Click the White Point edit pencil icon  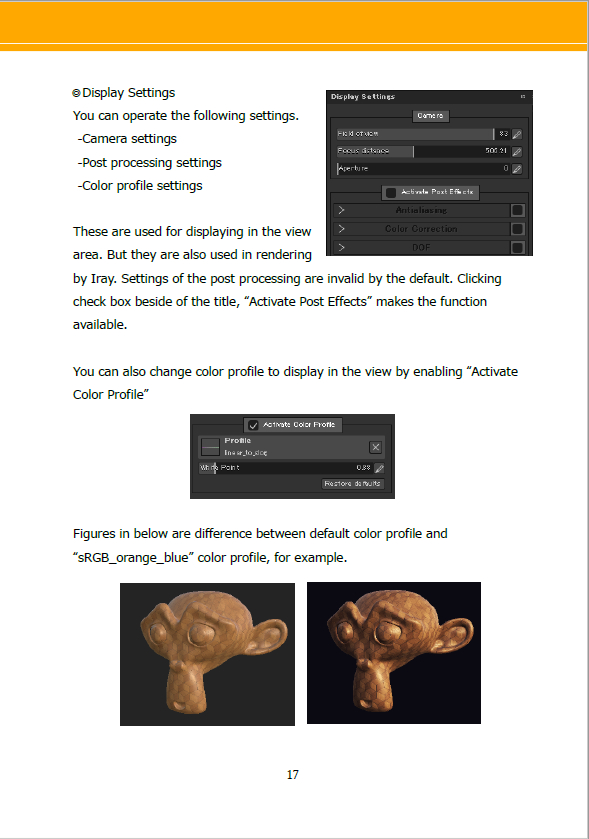[x=379, y=468]
